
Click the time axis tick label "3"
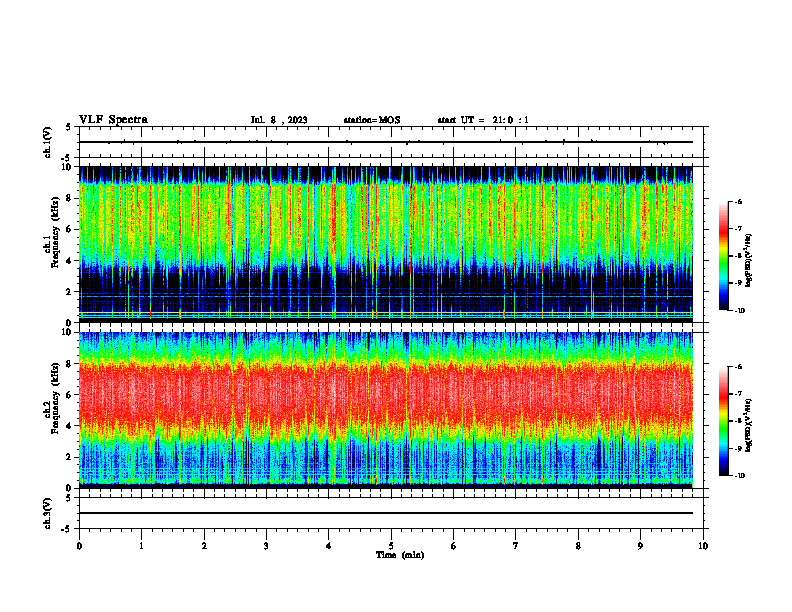pyautogui.click(x=266, y=546)
